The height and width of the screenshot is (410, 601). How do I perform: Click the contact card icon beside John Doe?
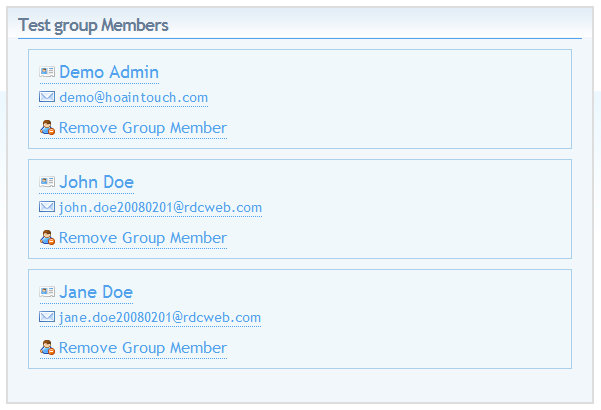[x=47, y=182]
